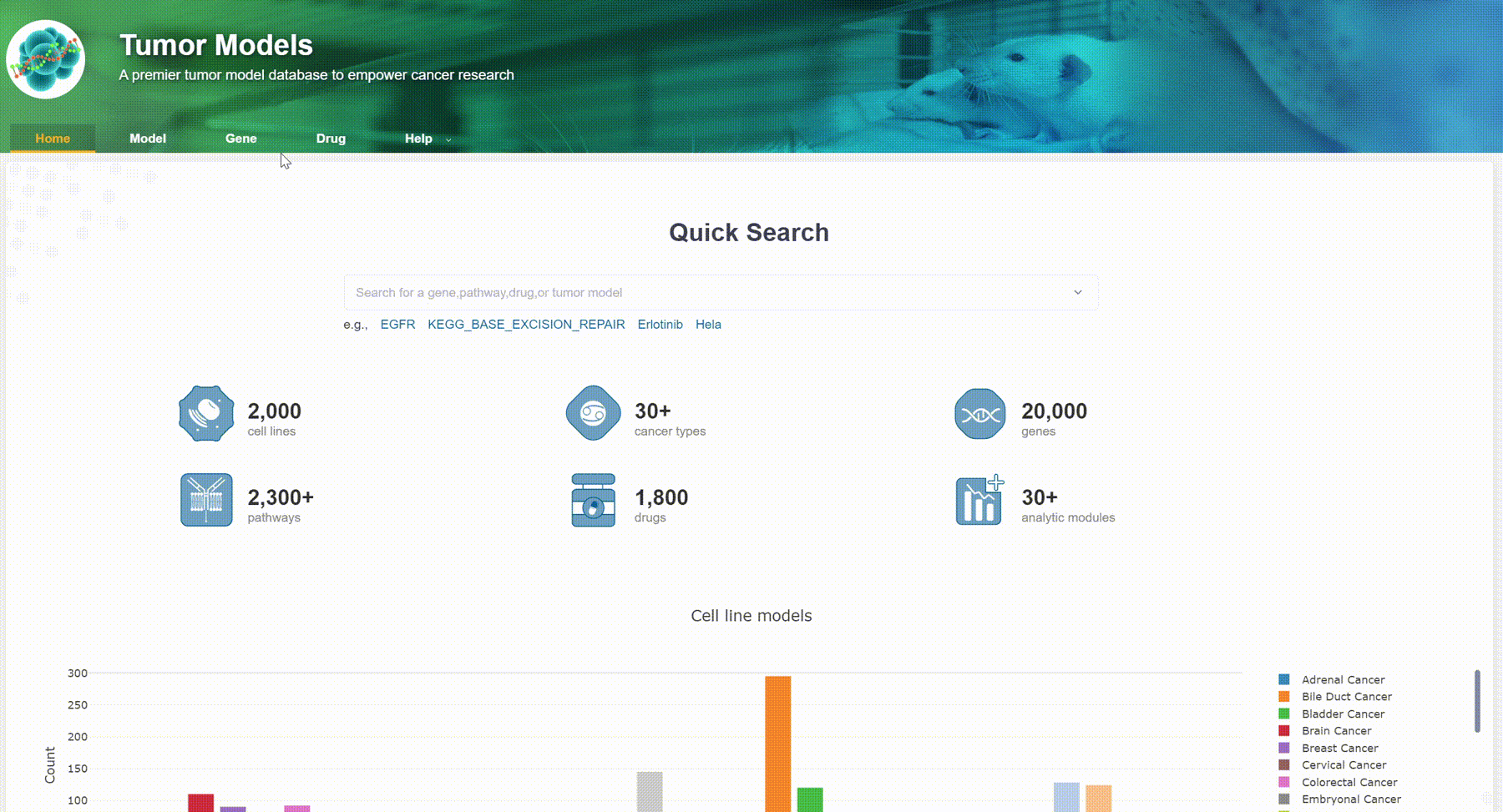Hide Brain Cancer series via legend
Viewport: 1503px width, 812px height.
[x=1336, y=731]
